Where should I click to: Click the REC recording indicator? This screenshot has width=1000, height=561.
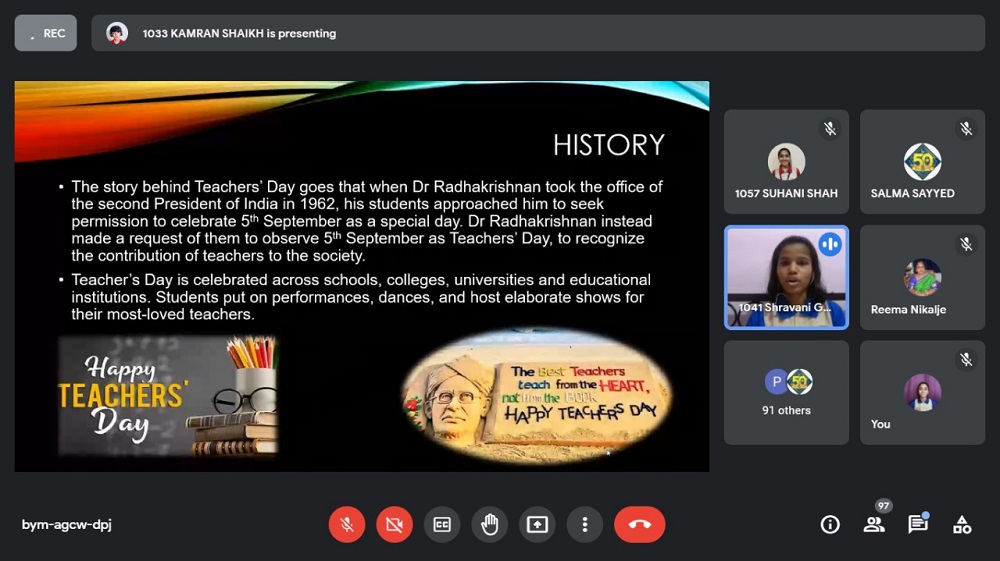pyautogui.click(x=46, y=33)
